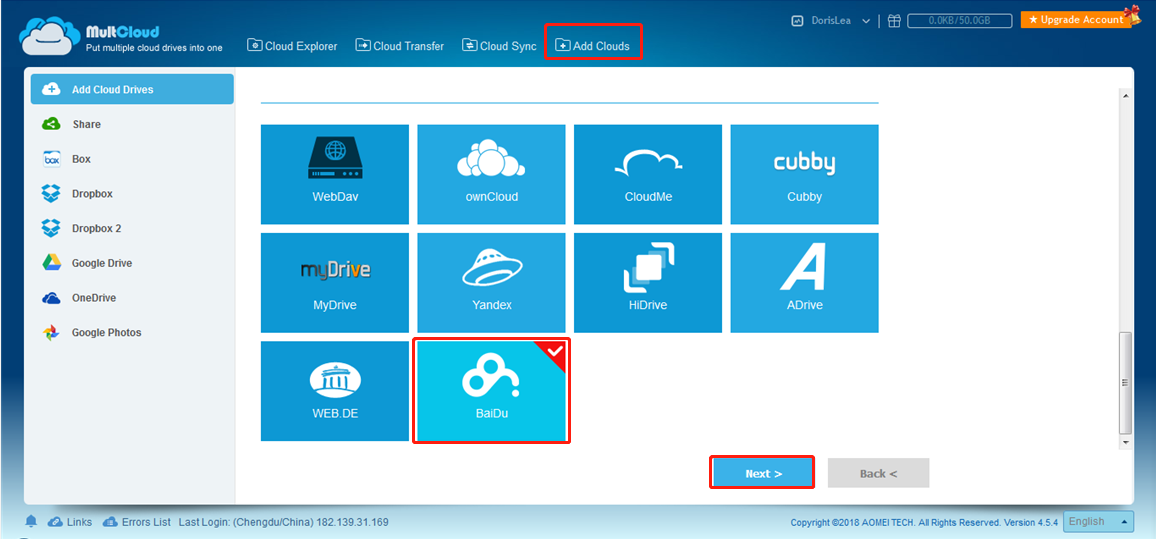Choose the Cubby tile
The image size is (1156, 539).
coord(804,174)
